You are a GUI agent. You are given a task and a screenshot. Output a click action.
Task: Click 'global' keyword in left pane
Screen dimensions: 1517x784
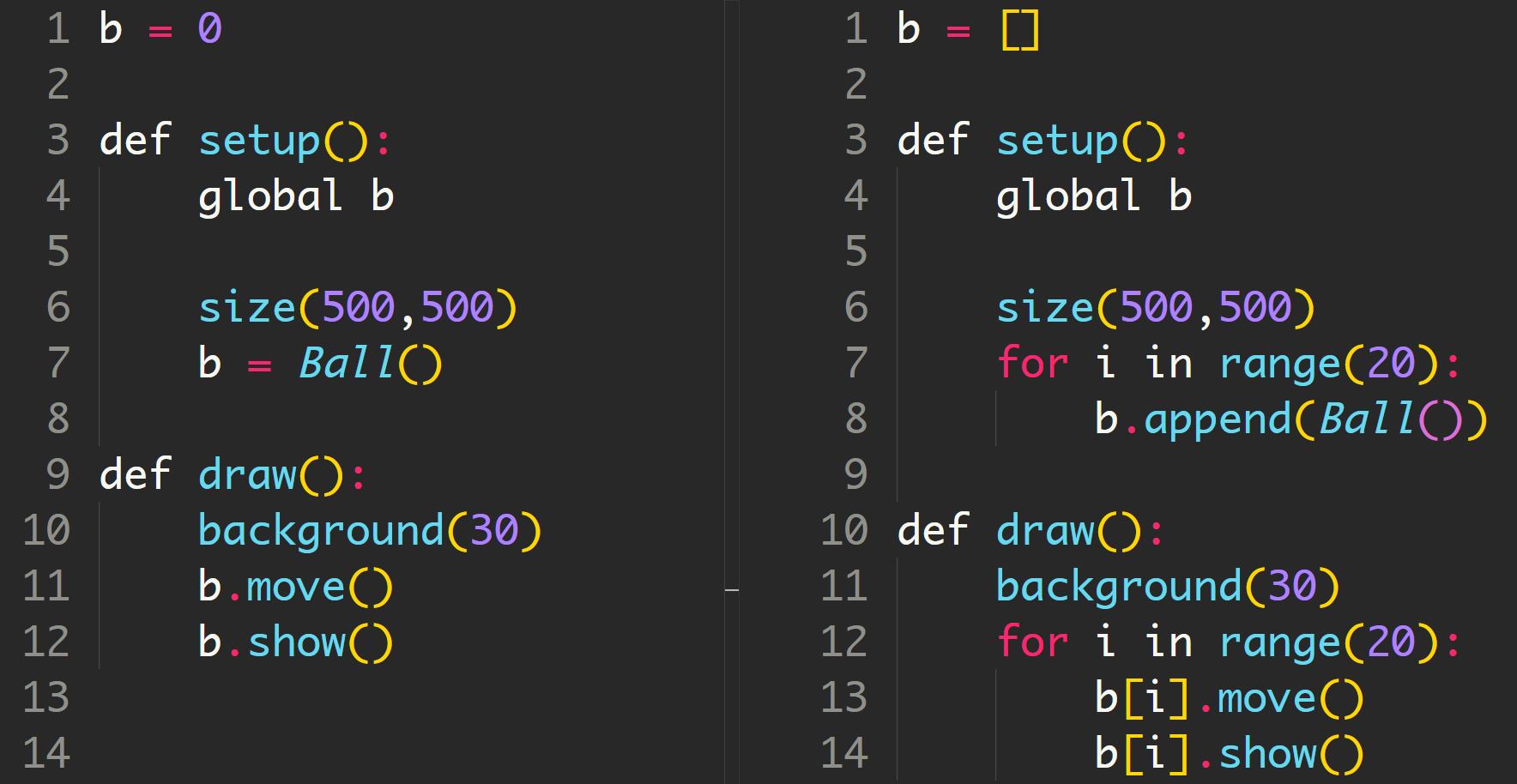(x=270, y=196)
